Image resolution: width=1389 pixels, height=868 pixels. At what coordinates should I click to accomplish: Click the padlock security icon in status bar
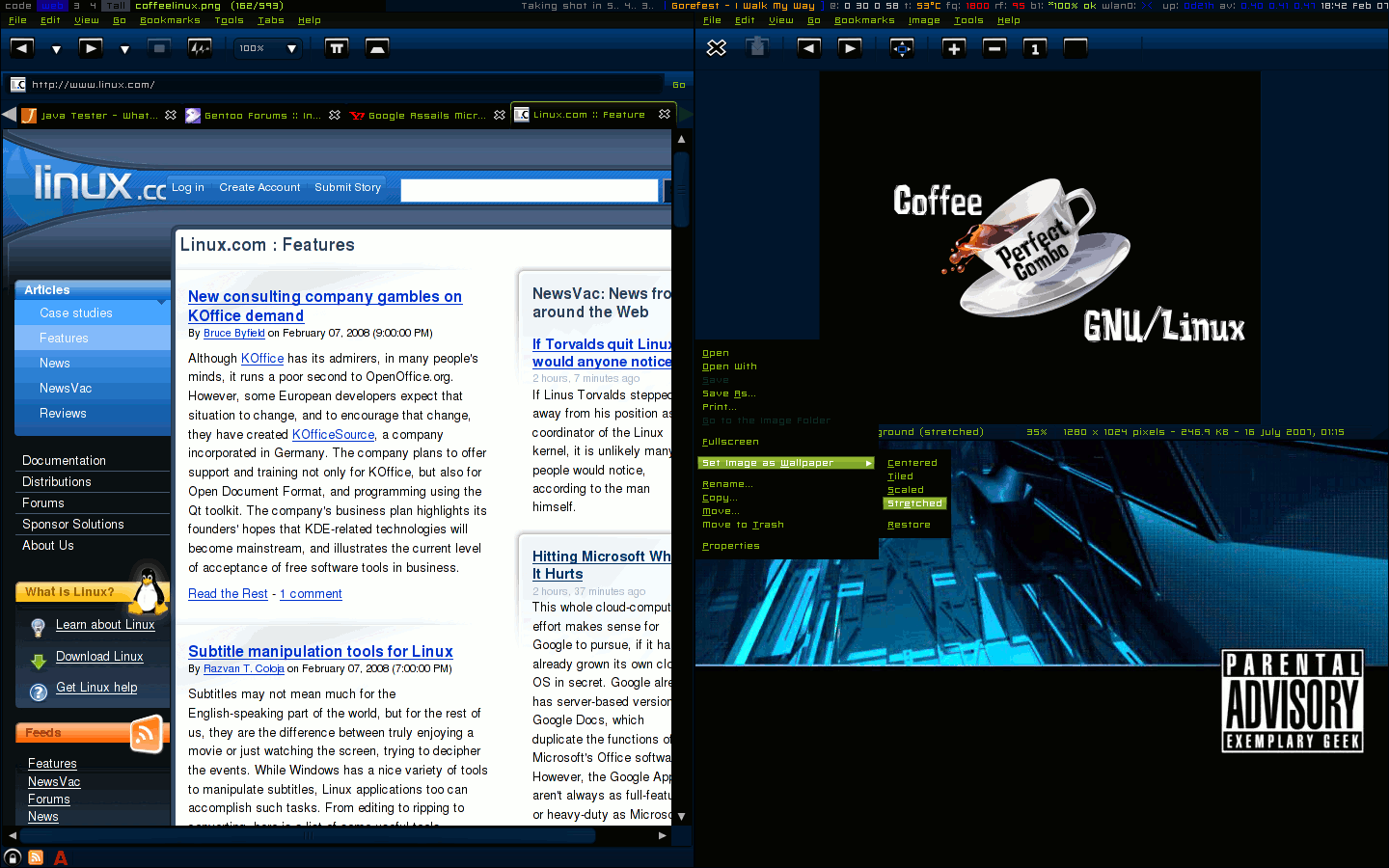(13, 857)
